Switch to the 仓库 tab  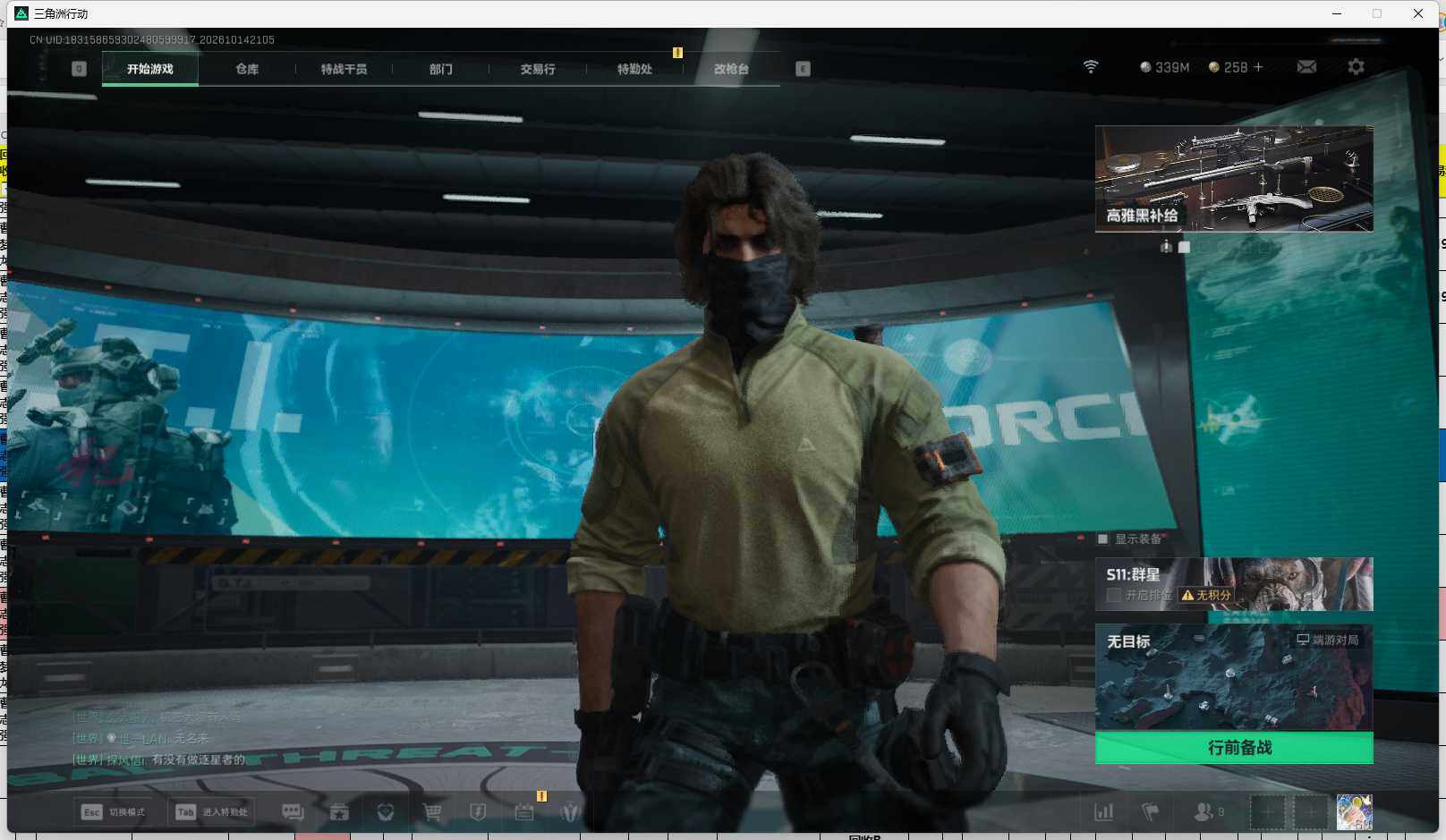pyautogui.click(x=247, y=69)
